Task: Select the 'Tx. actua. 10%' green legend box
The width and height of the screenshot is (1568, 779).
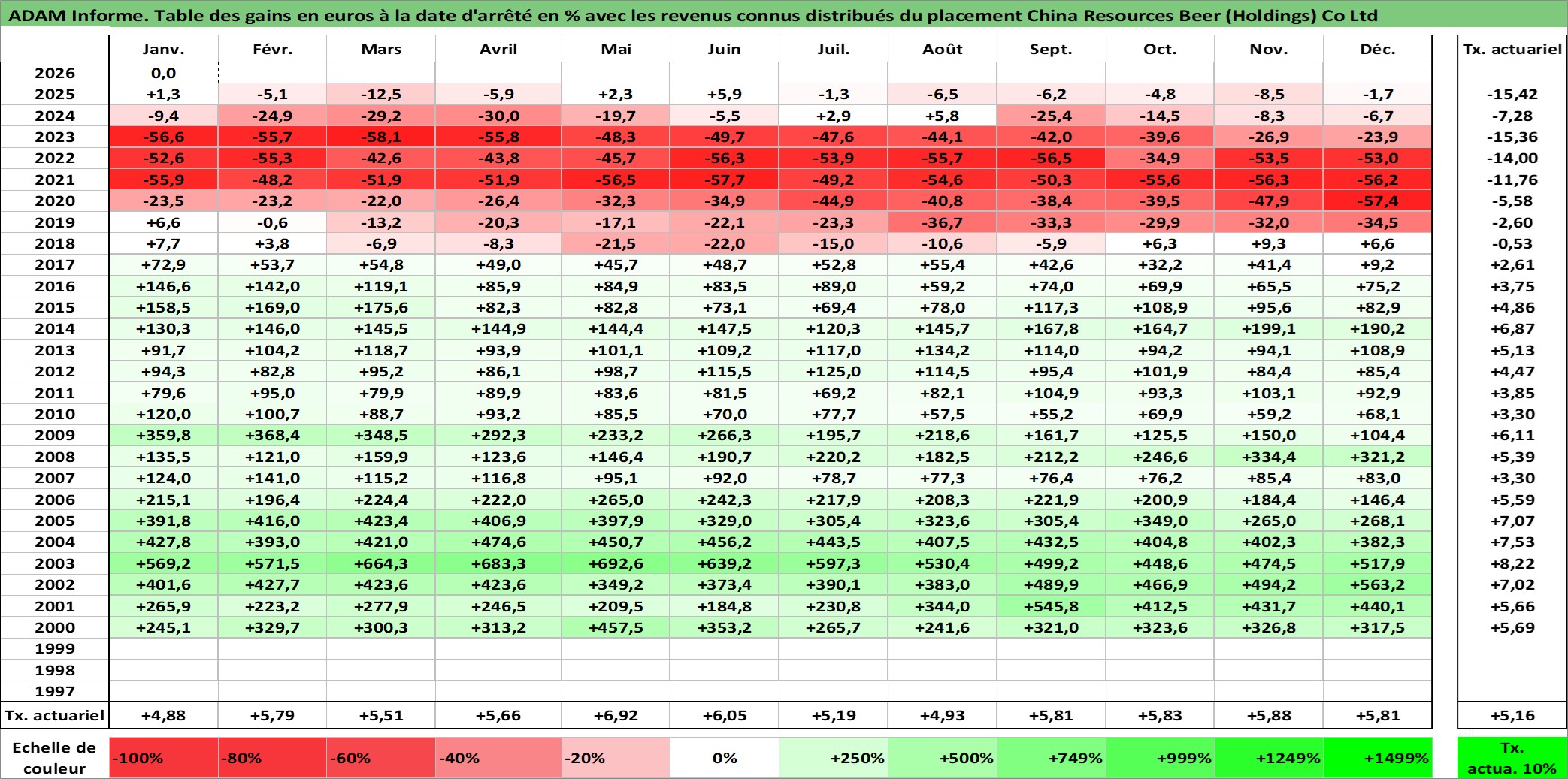Action: [1512, 757]
